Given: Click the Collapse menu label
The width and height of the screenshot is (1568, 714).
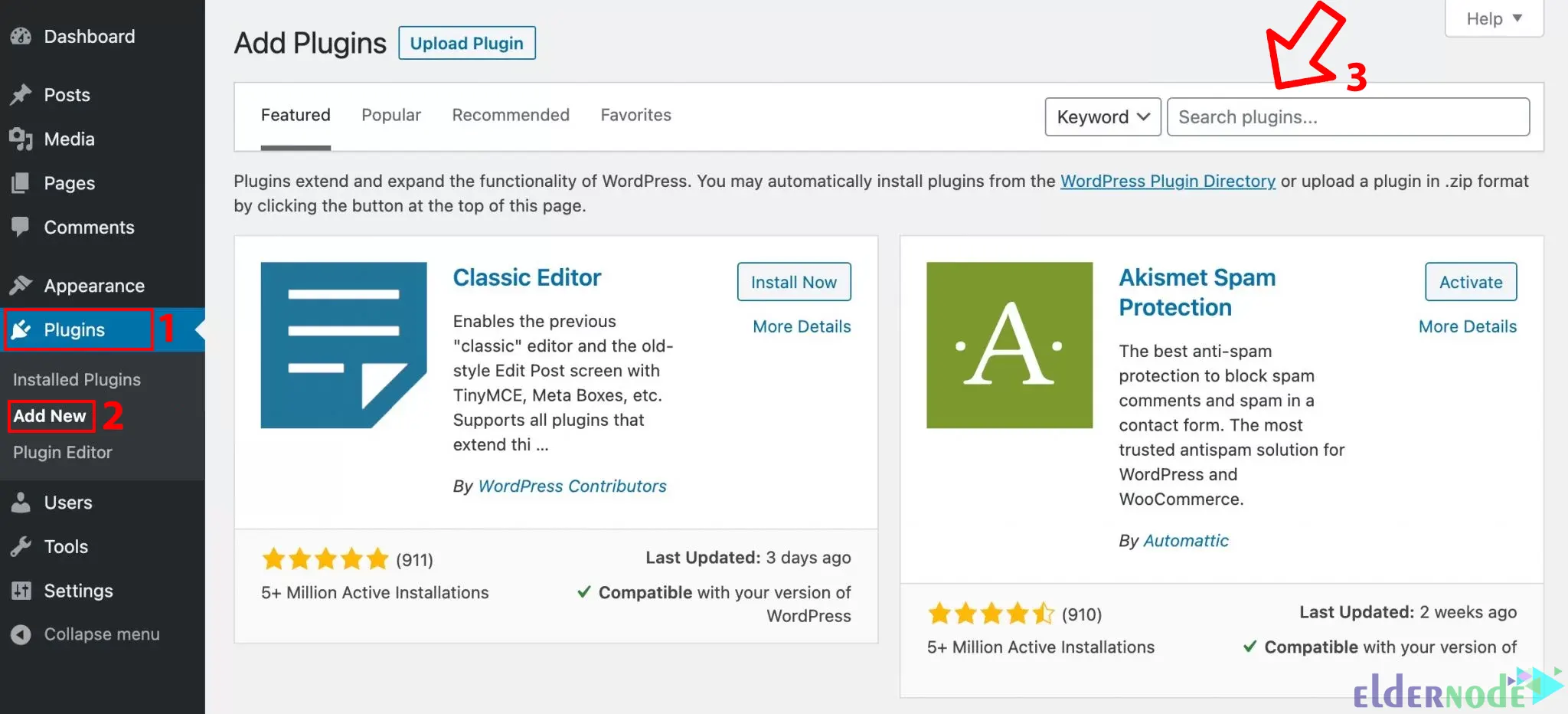Looking at the screenshot, I should (102, 634).
